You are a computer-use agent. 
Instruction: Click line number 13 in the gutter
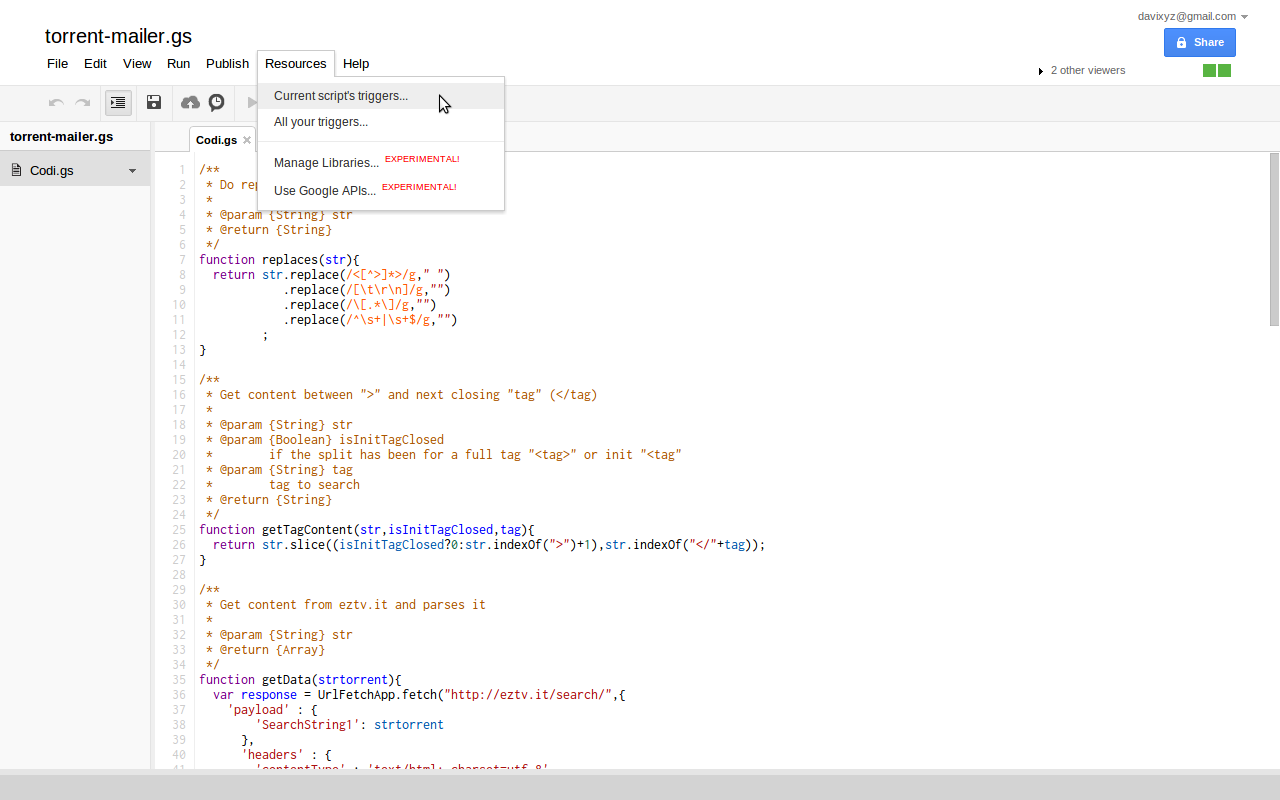click(x=179, y=350)
